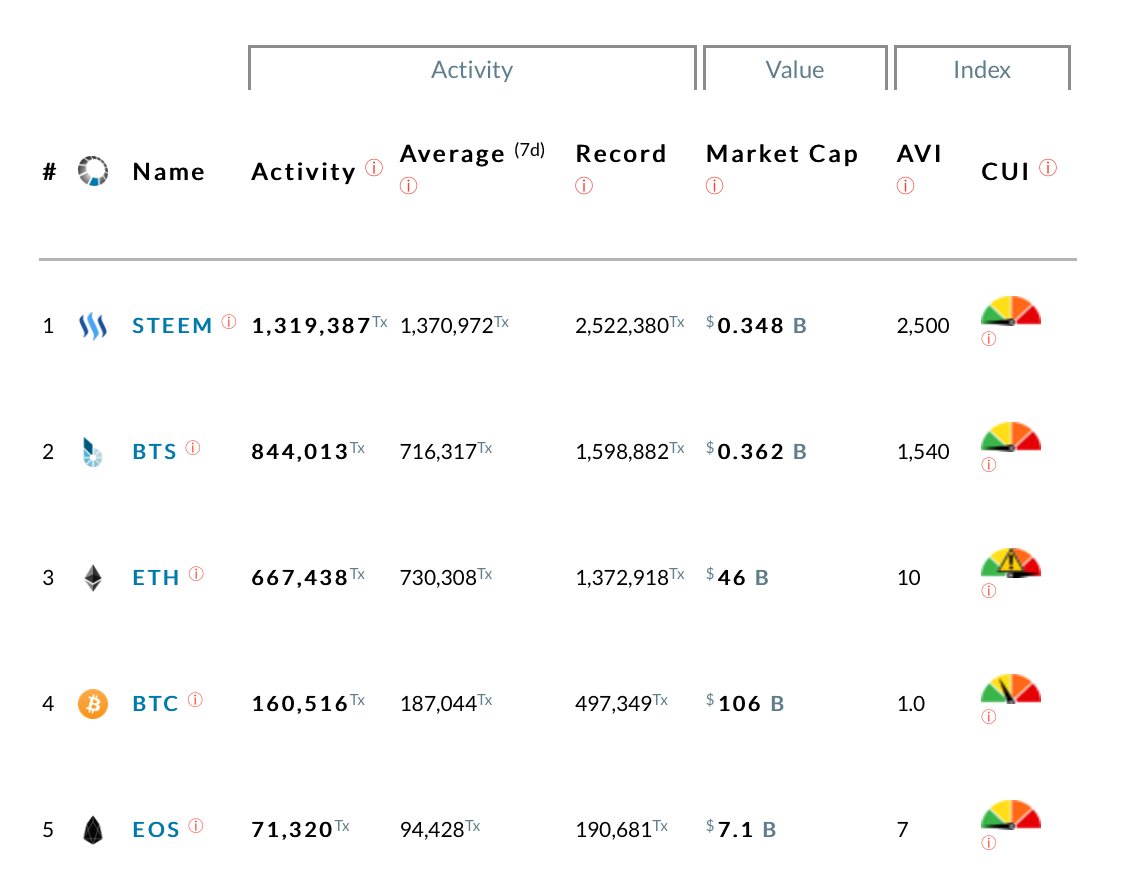Open info icon beside CUI header
The width and height of the screenshot is (1131, 878).
pyautogui.click(x=1048, y=167)
